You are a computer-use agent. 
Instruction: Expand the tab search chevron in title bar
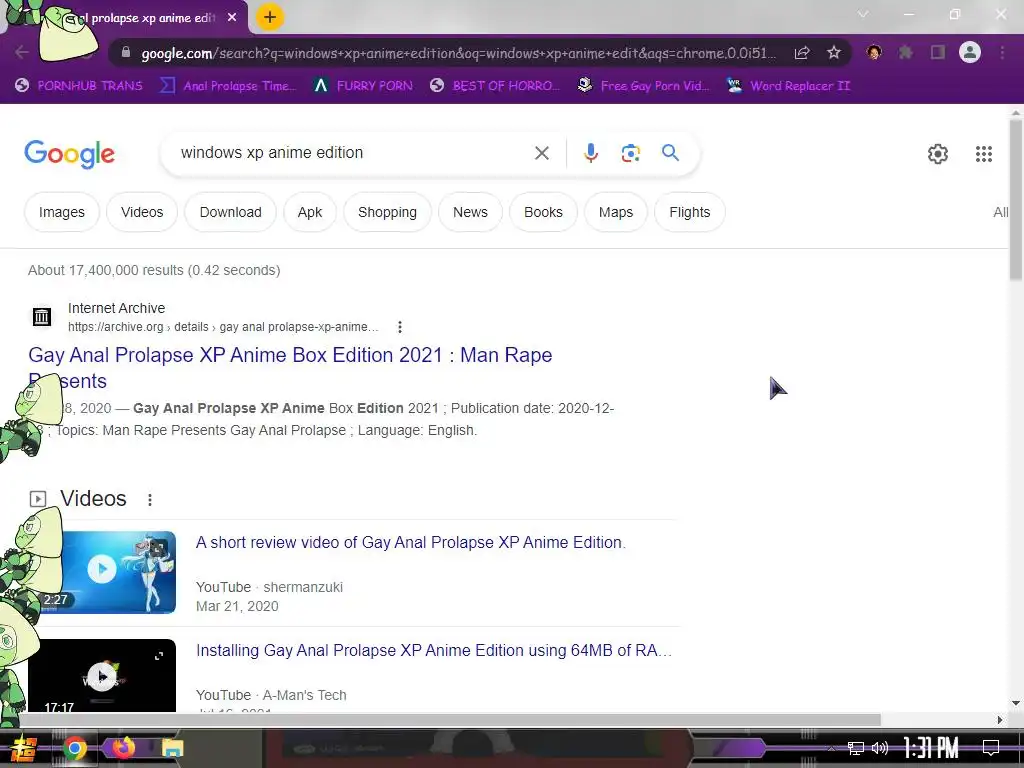point(863,14)
